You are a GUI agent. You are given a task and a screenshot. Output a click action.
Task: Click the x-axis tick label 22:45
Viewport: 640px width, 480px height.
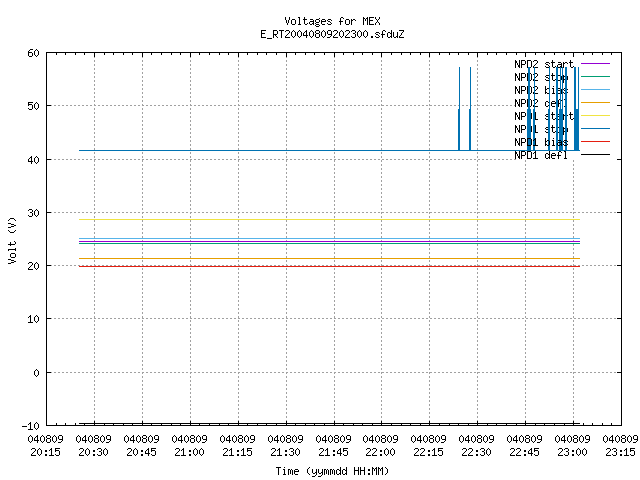[x=524, y=452]
